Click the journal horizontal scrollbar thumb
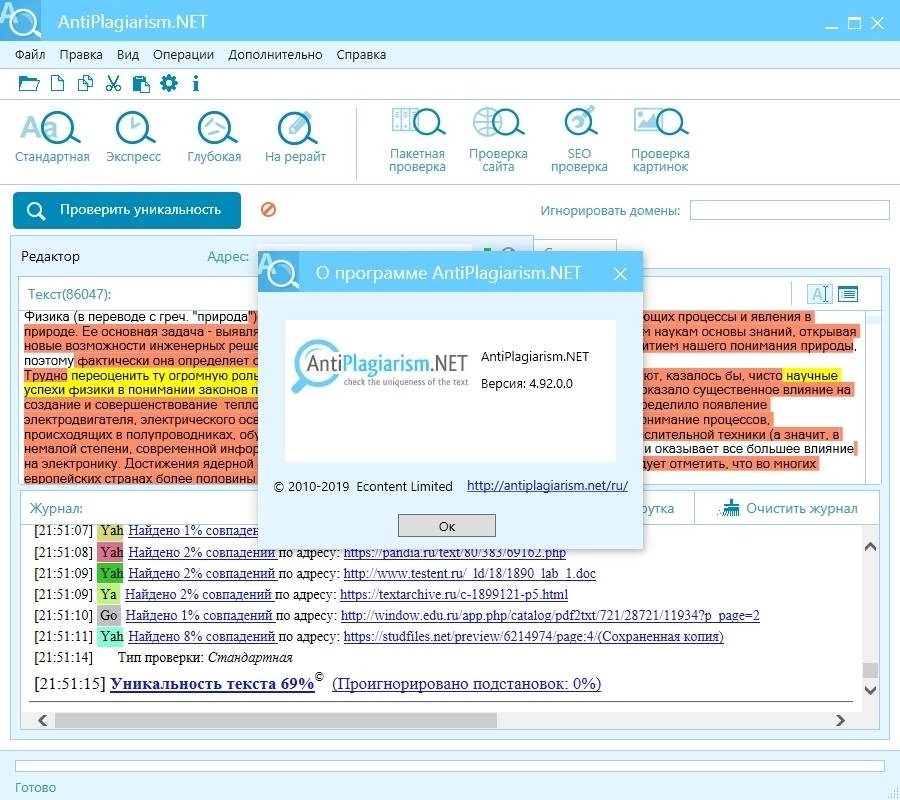The height and width of the screenshot is (800, 900). click(276, 720)
